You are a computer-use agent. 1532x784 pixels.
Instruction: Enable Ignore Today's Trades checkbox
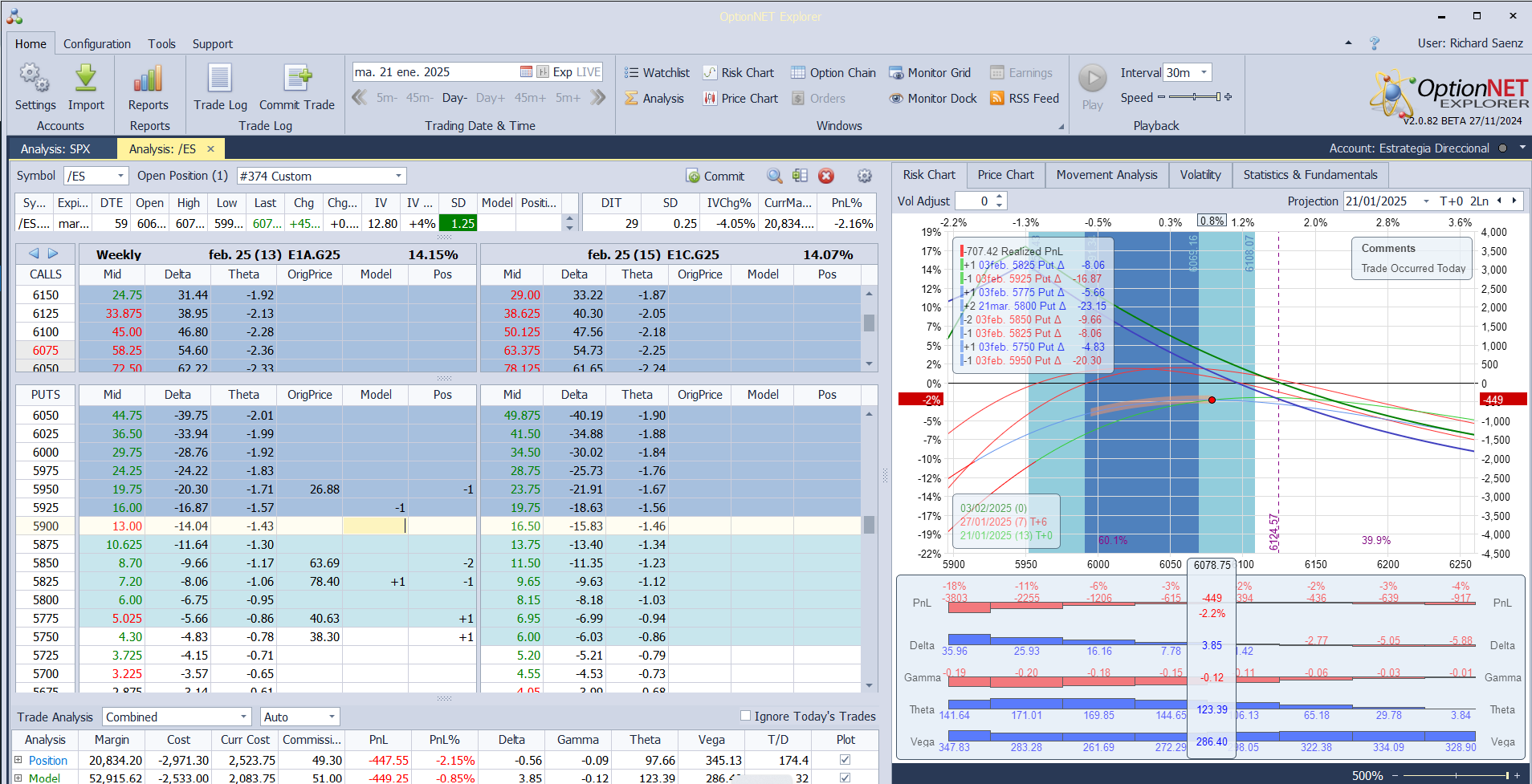tap(745, 716)
